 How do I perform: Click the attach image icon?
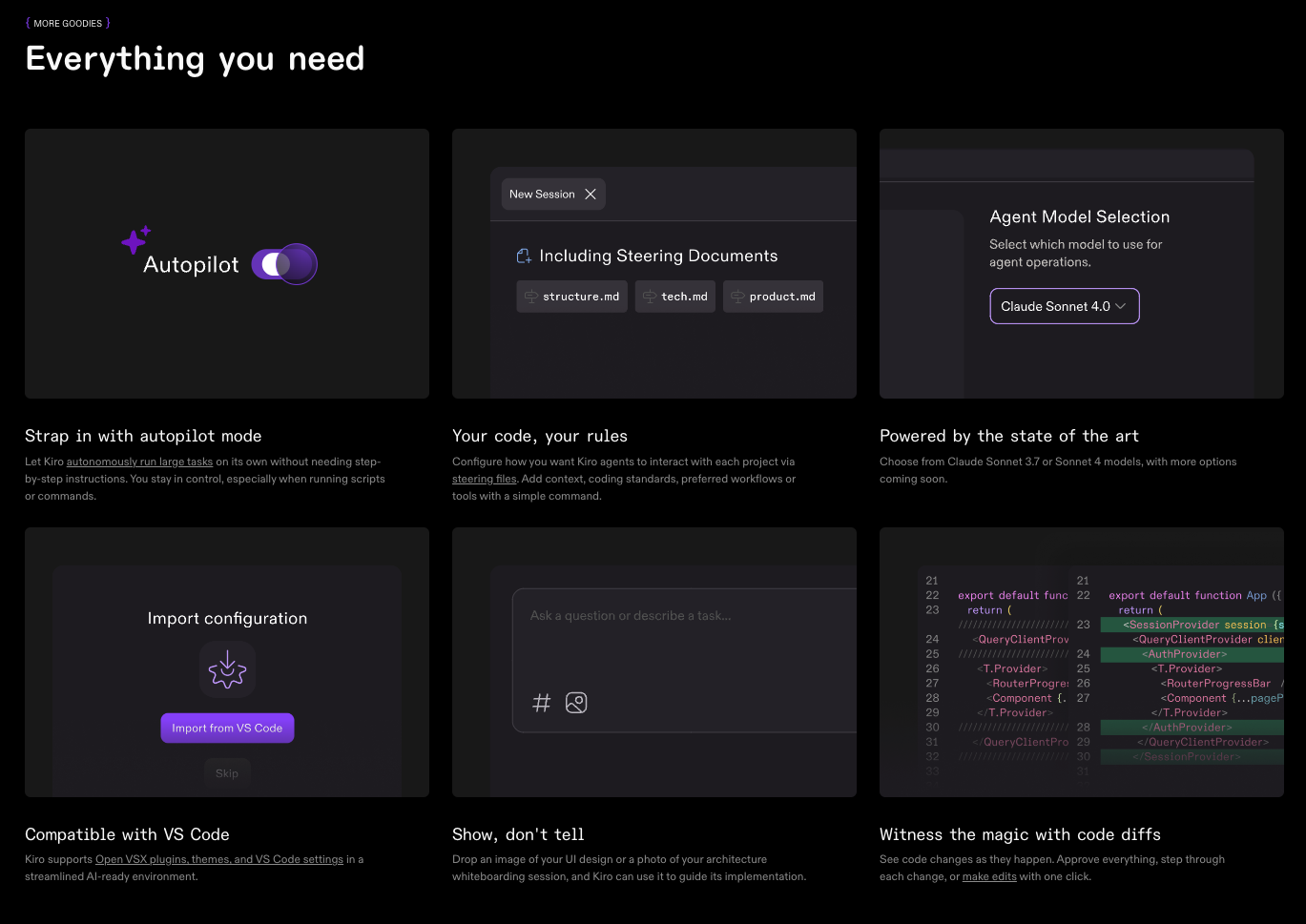click(576, 703)
